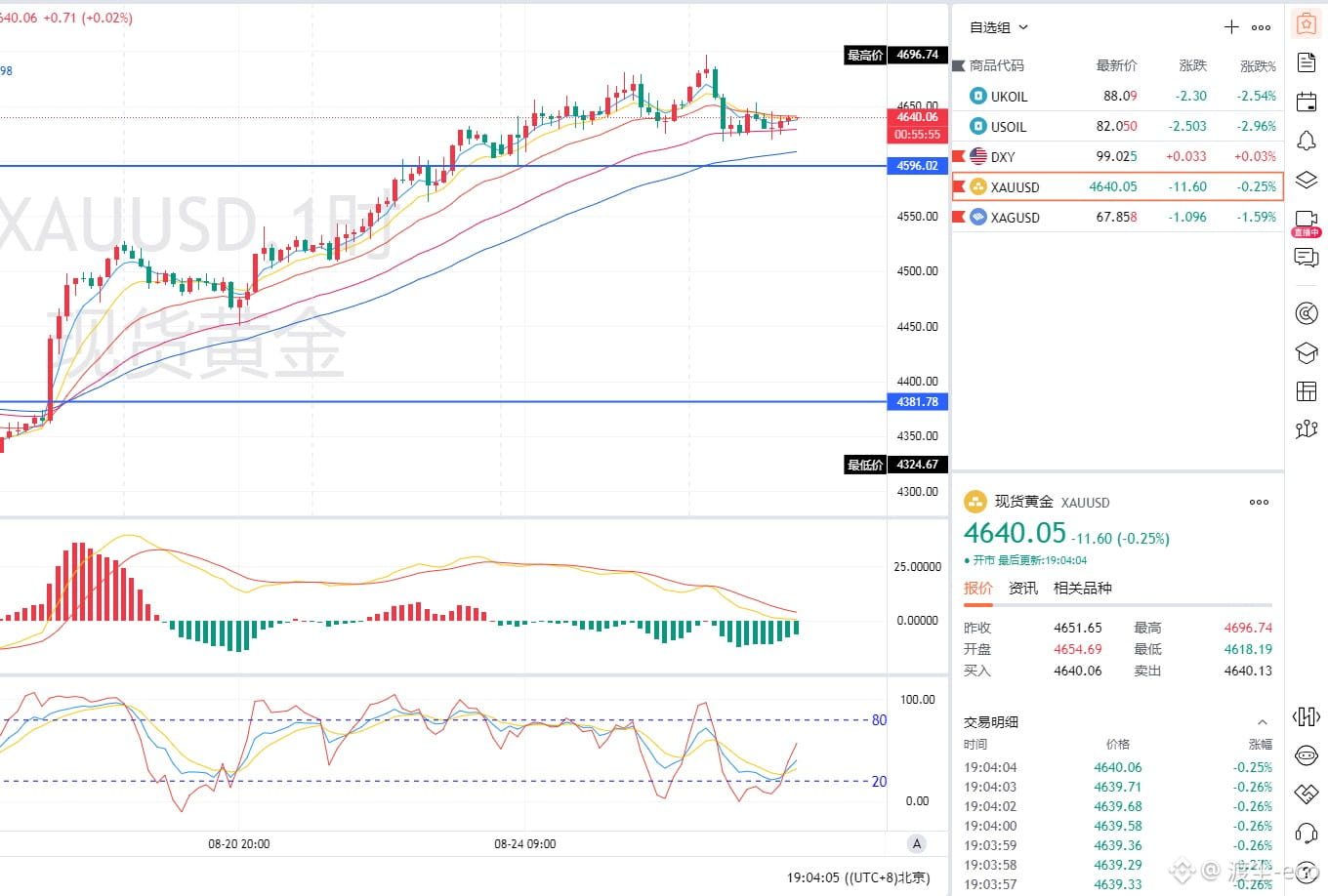Viewport: 1328px width, 896px height.
Task: Click the 最低价 4324.67 low price label
Action: [x=895, y=465]
